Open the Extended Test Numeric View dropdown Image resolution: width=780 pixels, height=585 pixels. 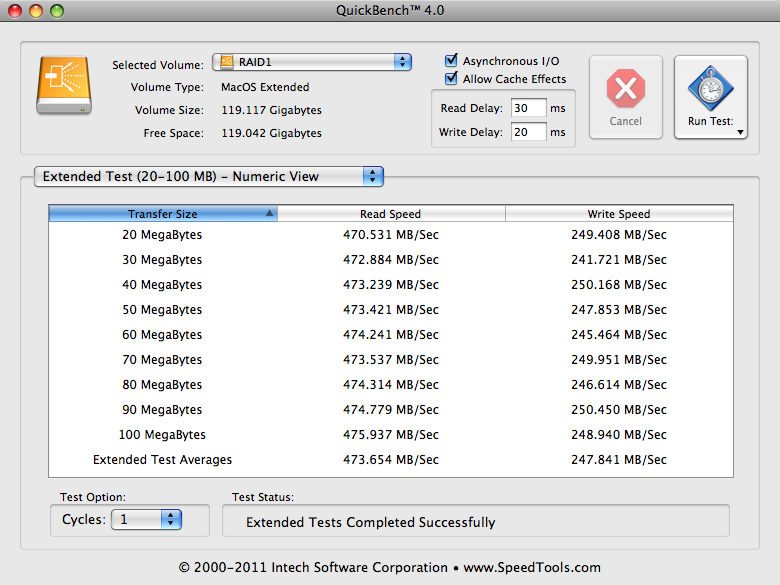[208, 176]
